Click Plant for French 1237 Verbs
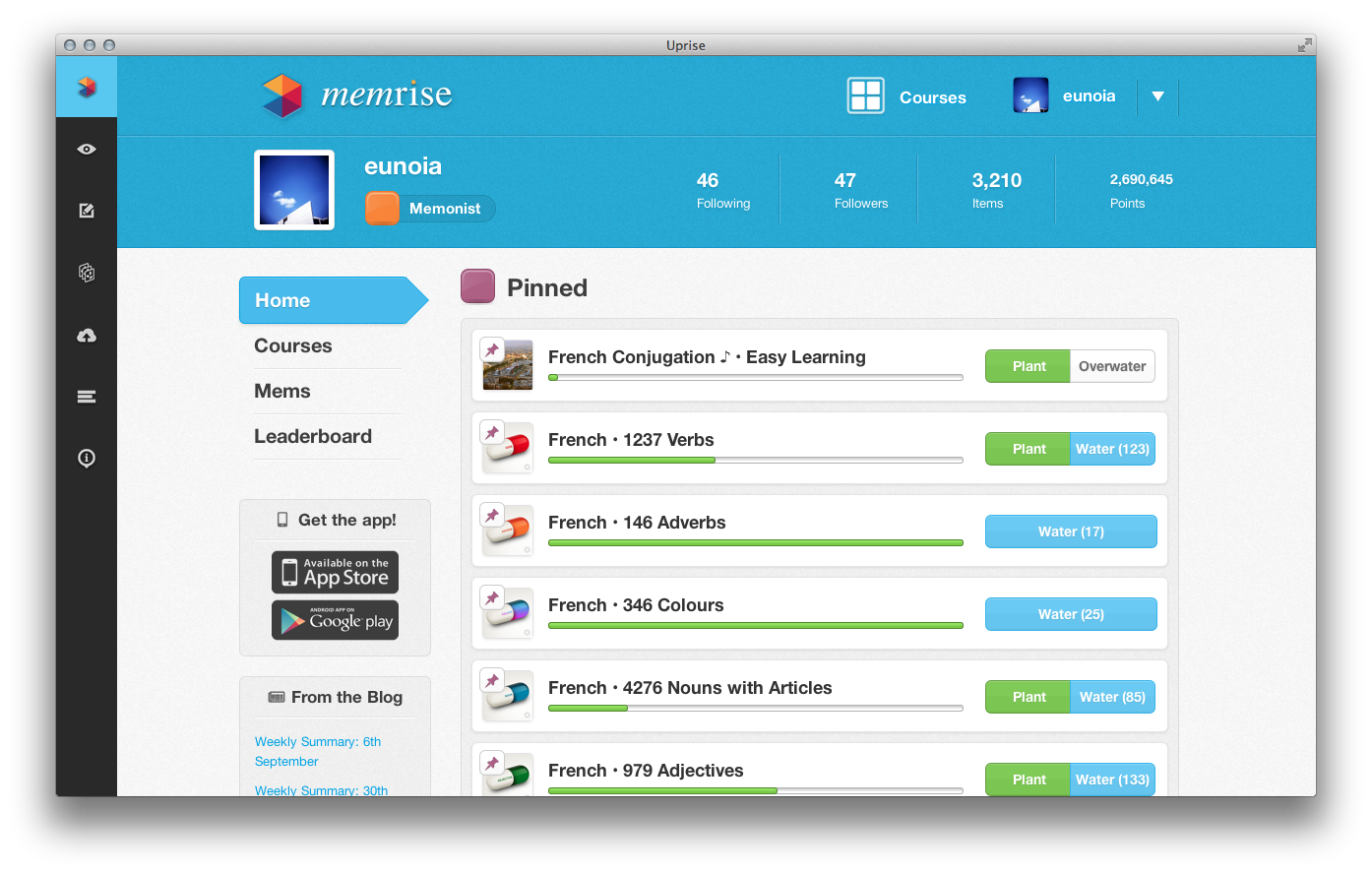This screenshot has width=1372, height=874. pyautogui.click(x=1029, y=449)
